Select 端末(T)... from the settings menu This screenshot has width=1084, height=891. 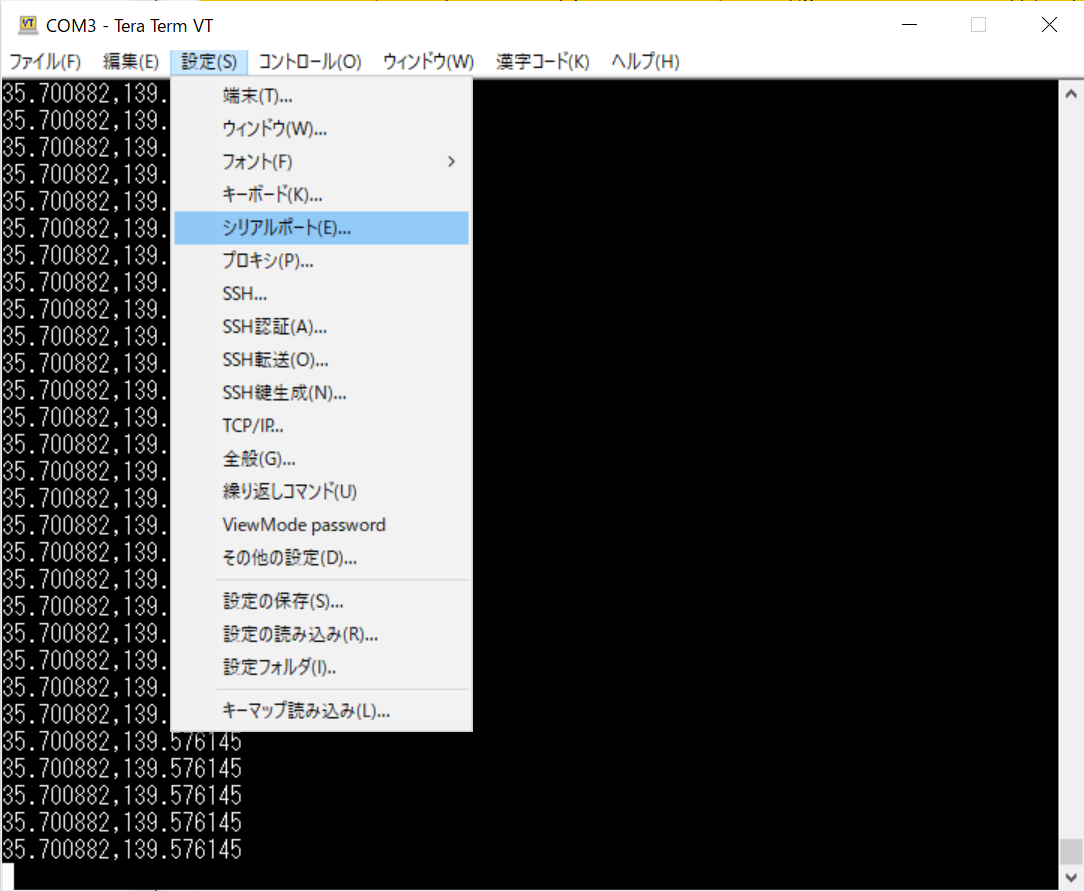coord(257,96)
